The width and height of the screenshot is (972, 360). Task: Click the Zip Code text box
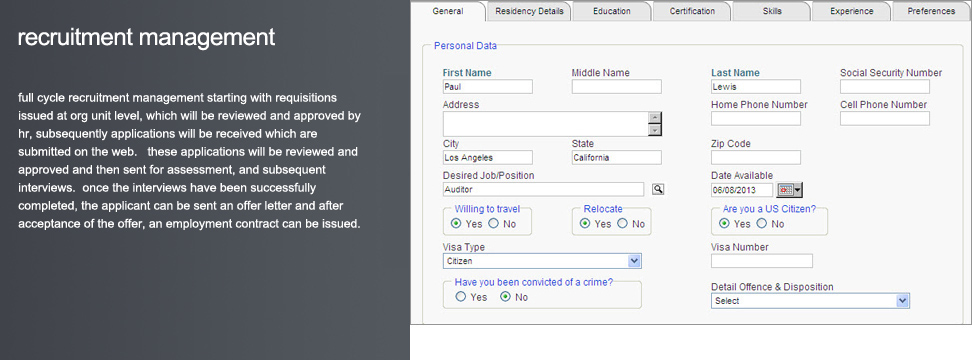tap(756, 157)
